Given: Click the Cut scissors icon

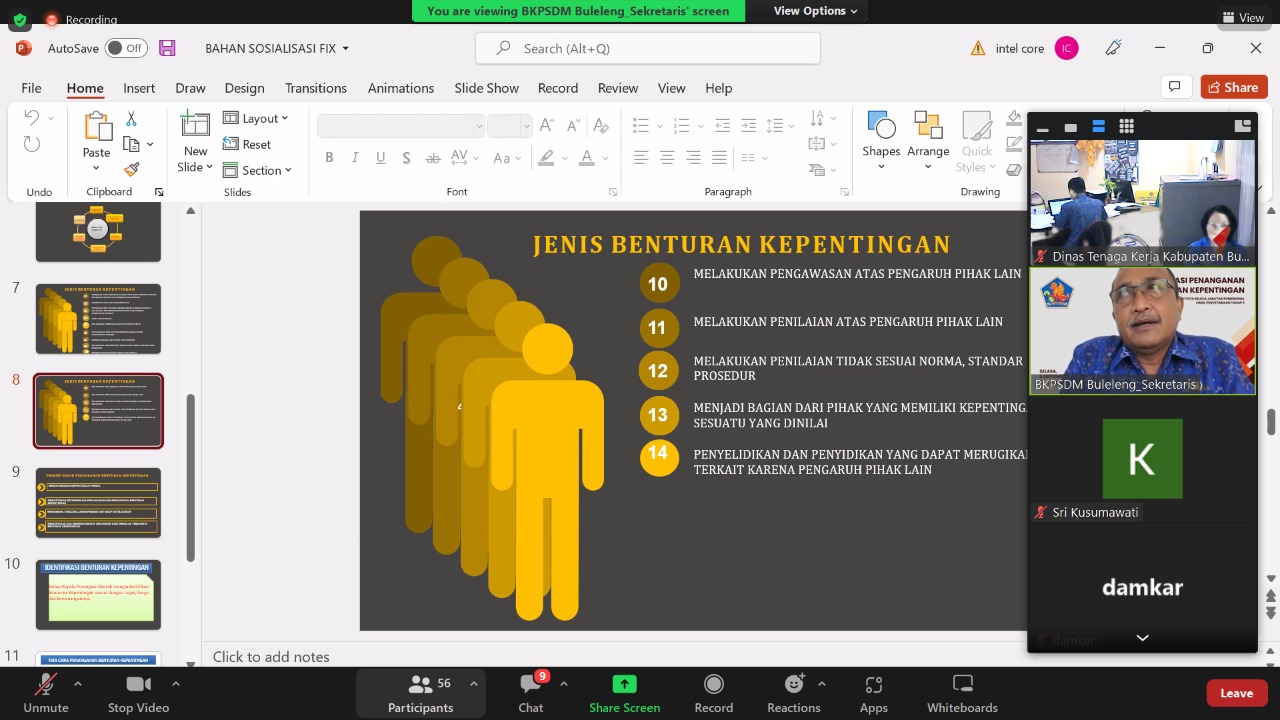Looking at the screenshot, I should point(131,119).
